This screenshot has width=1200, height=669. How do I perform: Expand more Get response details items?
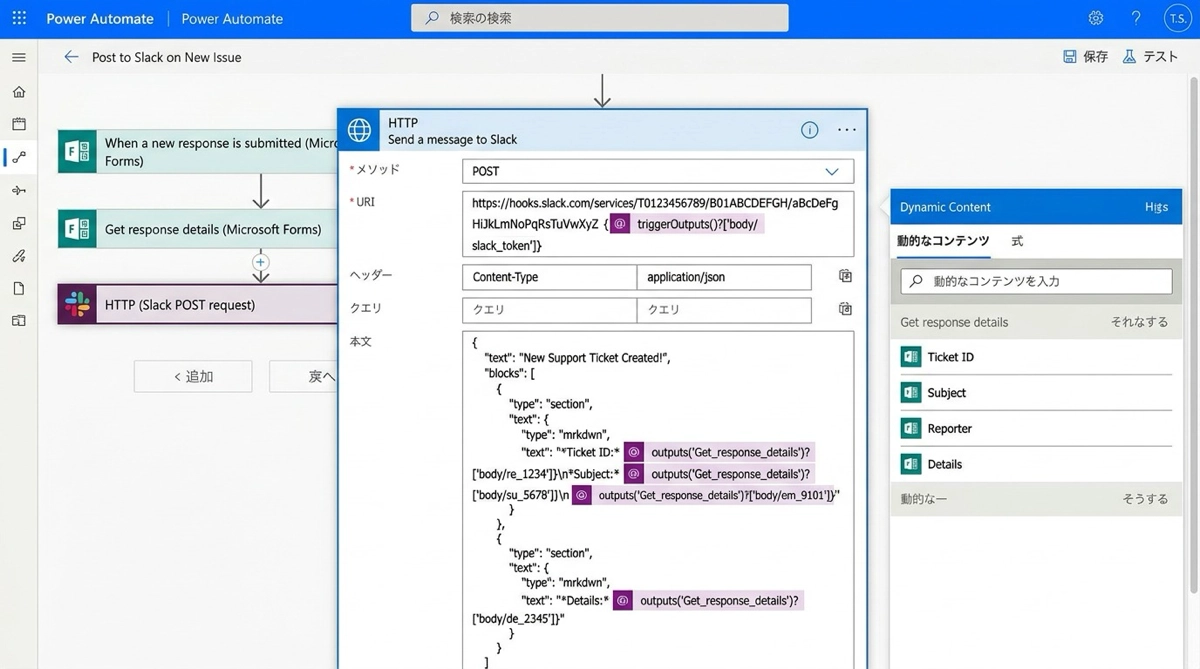click(x=1138, y=322)
